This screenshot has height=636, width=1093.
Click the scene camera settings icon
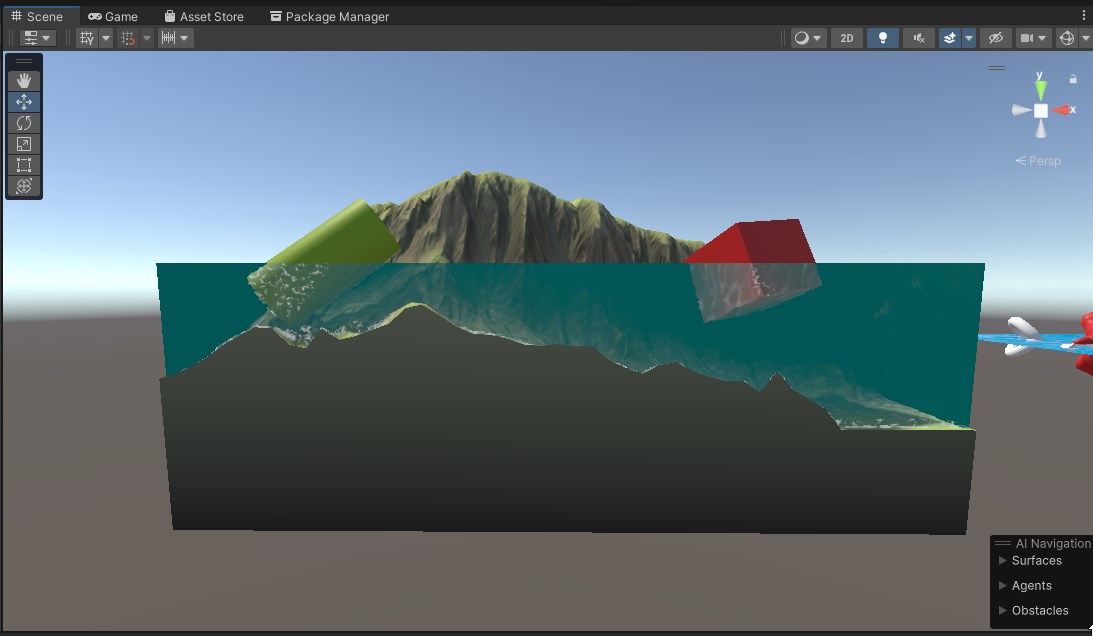[1027, 38]
